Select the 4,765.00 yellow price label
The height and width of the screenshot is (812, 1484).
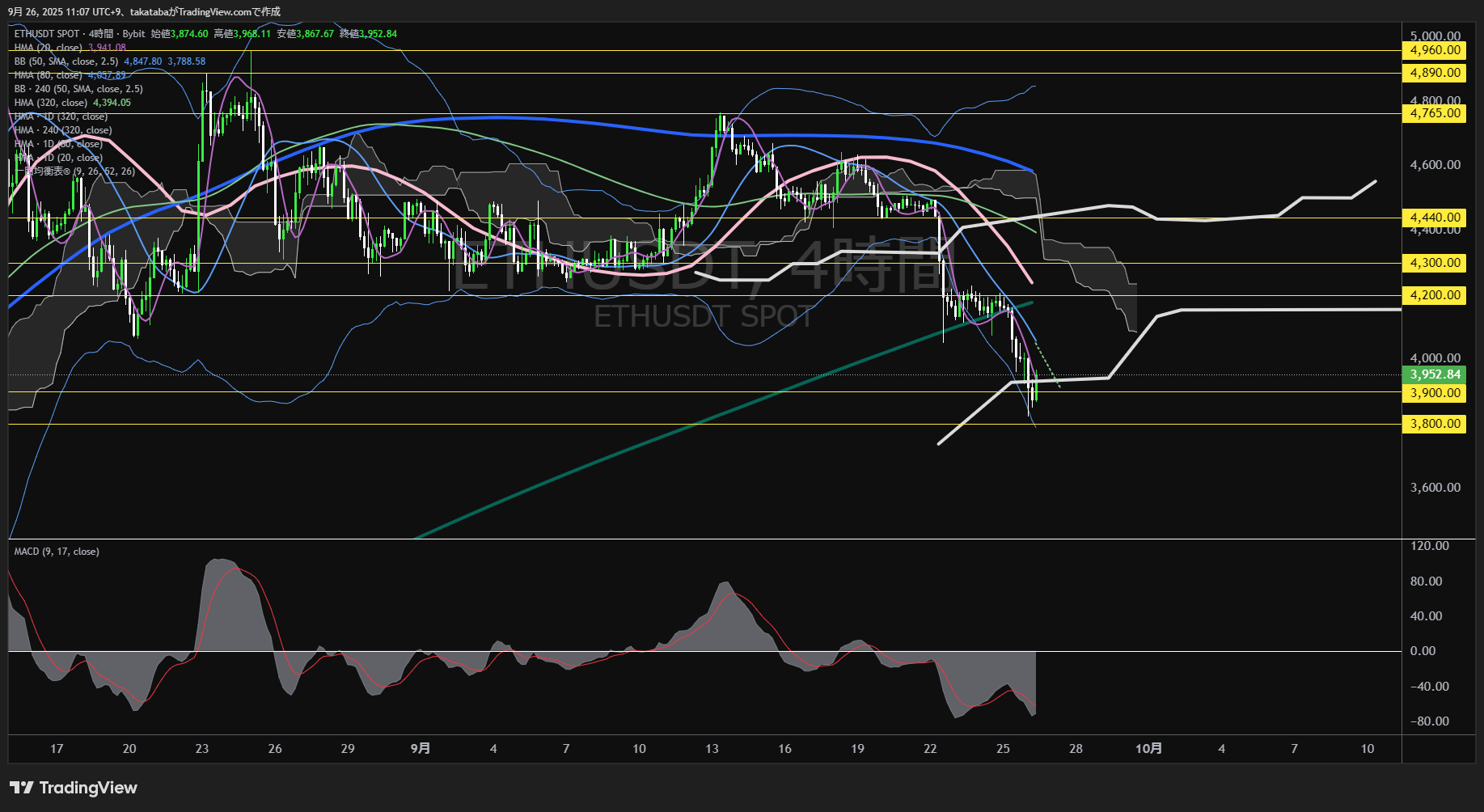coord(1435,113)
